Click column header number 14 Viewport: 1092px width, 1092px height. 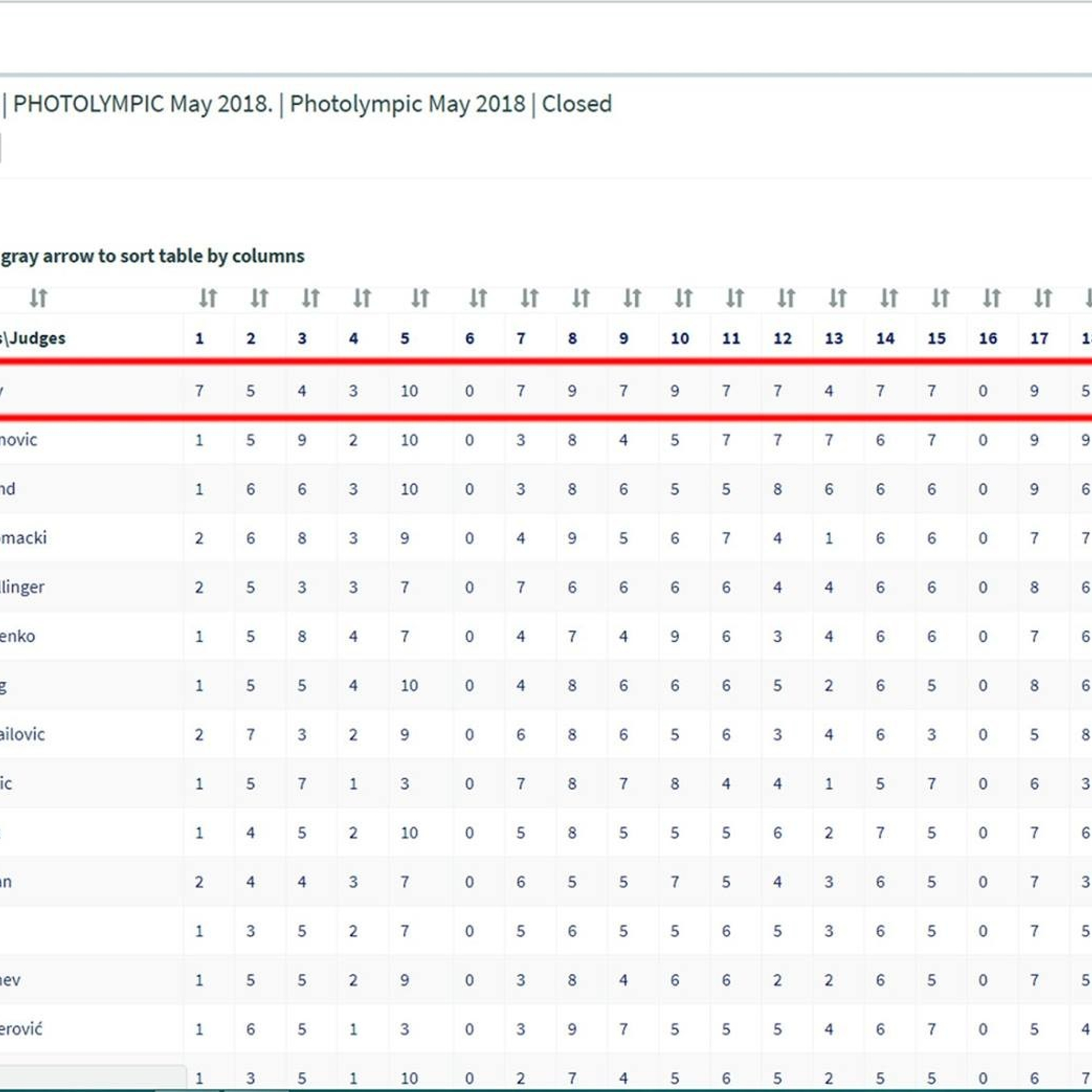coord(885,339)
